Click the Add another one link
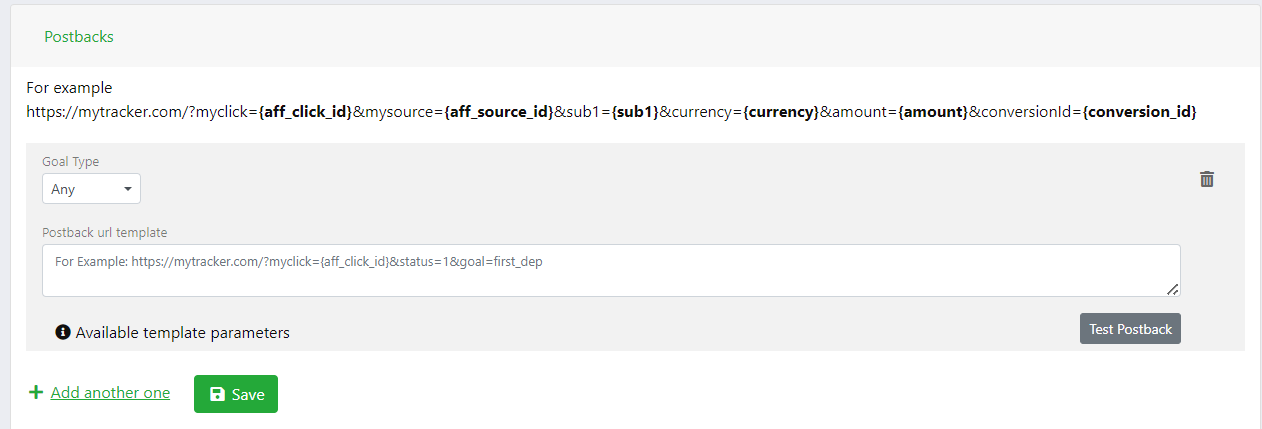 pos(110,393)
